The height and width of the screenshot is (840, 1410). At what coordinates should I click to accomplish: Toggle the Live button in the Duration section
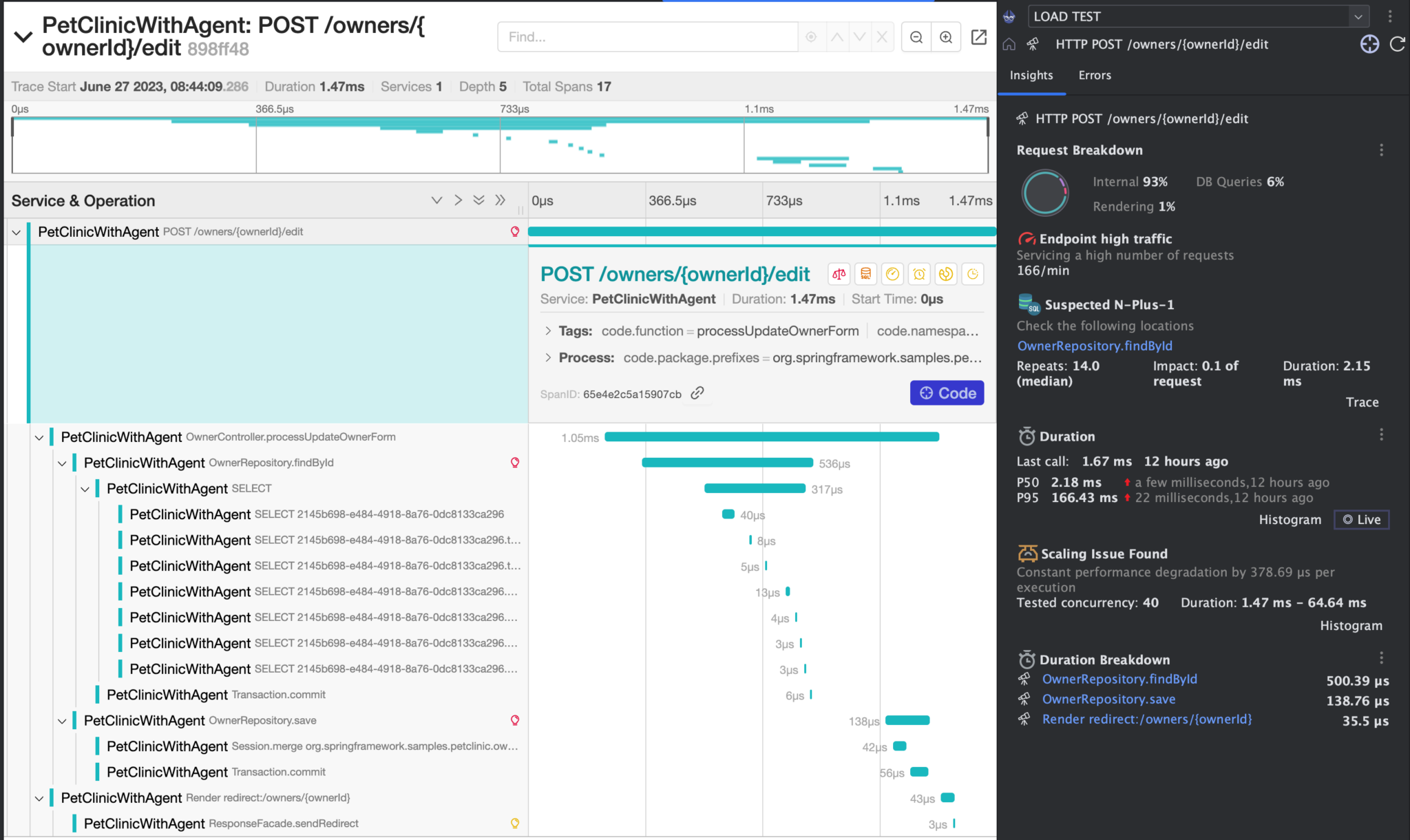click(x=1361, y=519)
